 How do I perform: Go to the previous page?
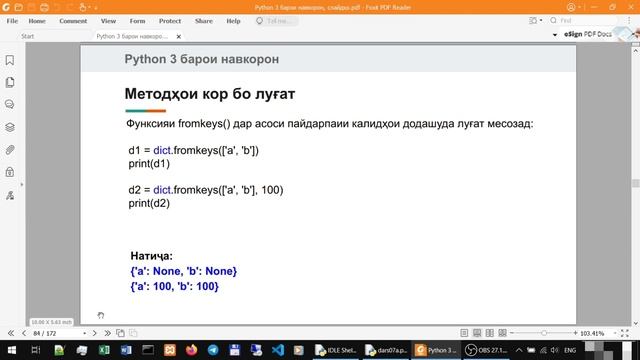coord(24,333)
